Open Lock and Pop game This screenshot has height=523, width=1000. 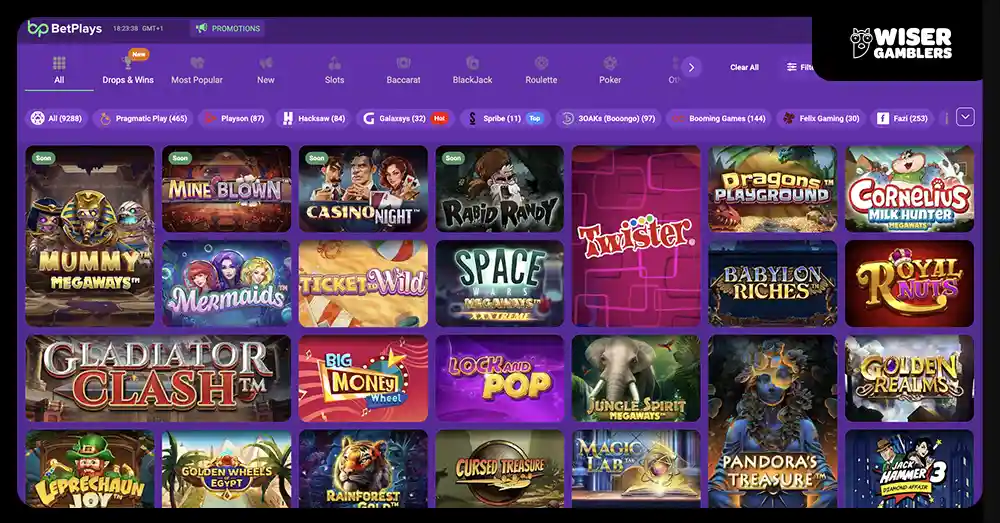coord(499,378)
